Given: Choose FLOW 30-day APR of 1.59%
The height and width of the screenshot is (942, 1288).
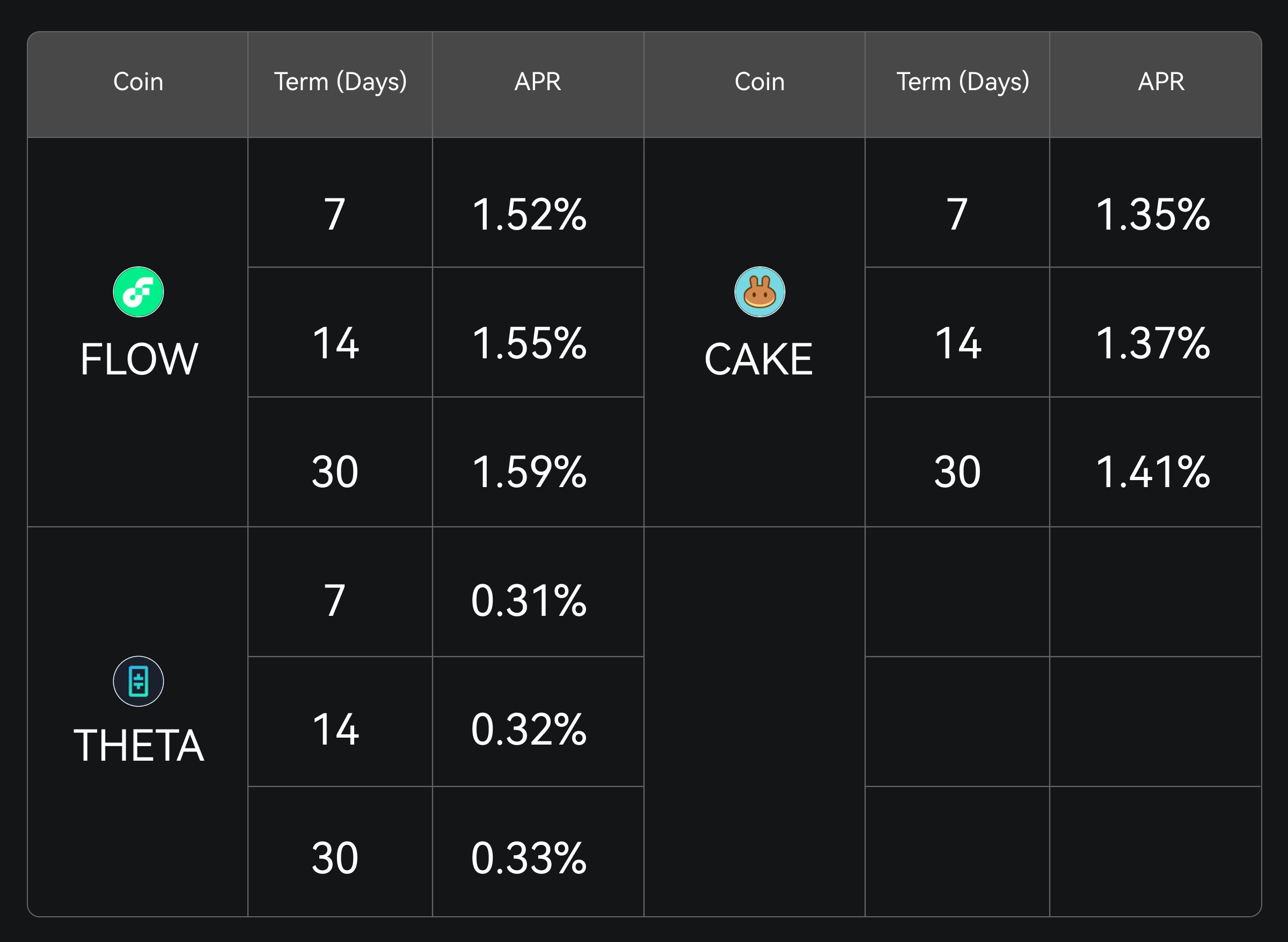Looking at the screenshot, I should tap(529, 472).
